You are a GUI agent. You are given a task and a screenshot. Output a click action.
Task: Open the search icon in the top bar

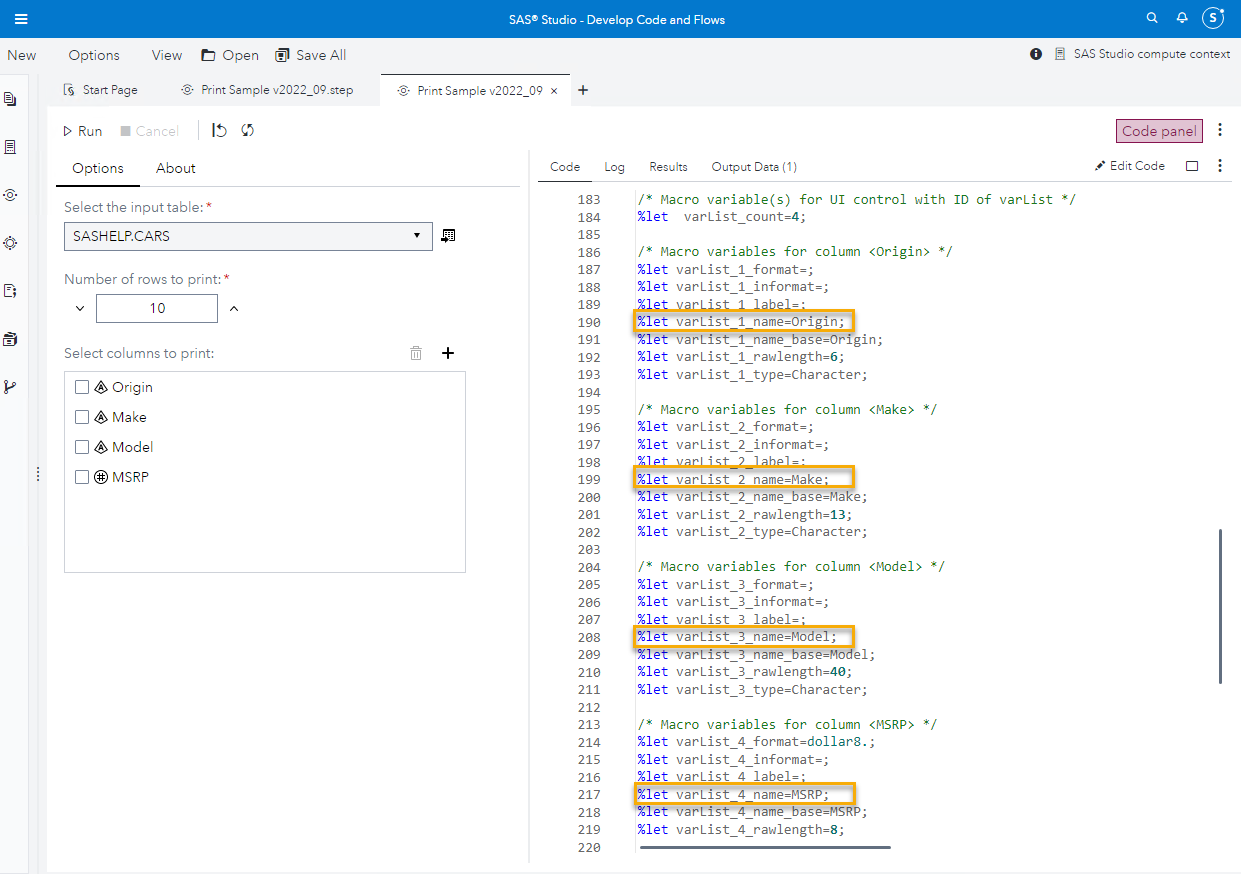point(1151,17)
